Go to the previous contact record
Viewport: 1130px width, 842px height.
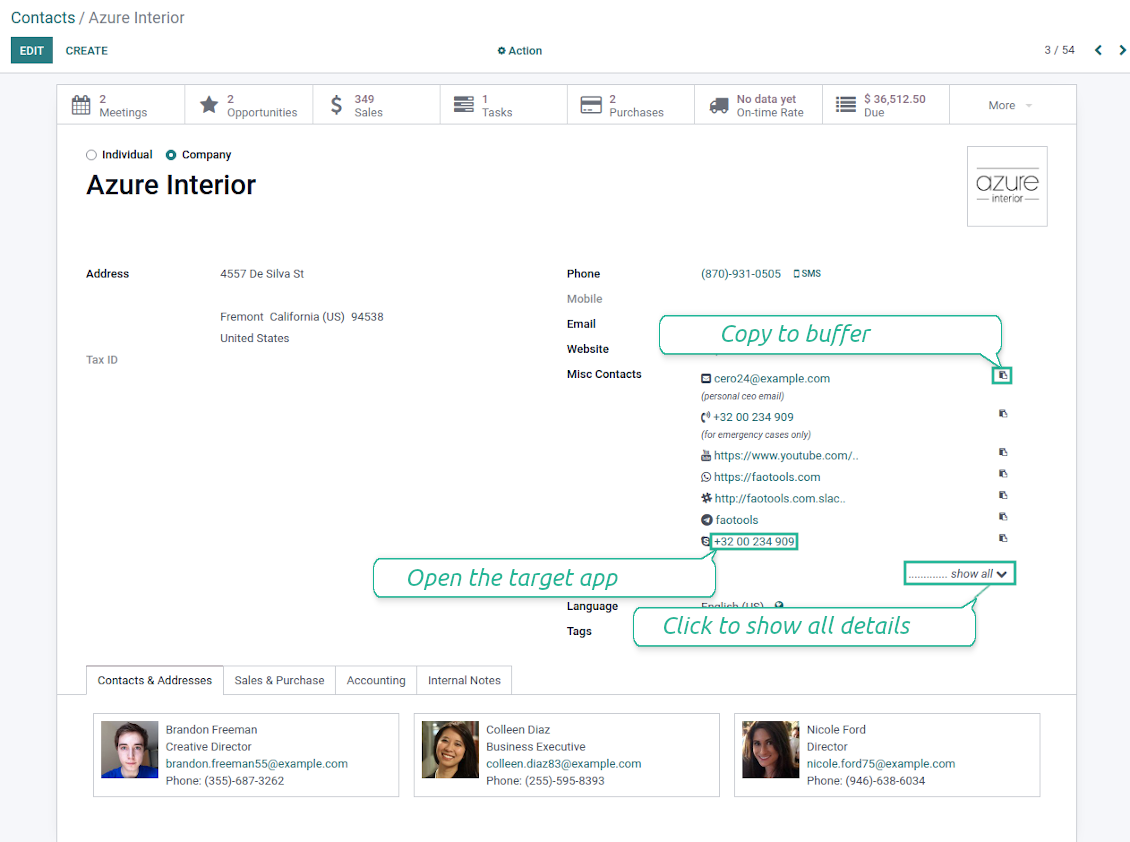[x=1098, y=50]
